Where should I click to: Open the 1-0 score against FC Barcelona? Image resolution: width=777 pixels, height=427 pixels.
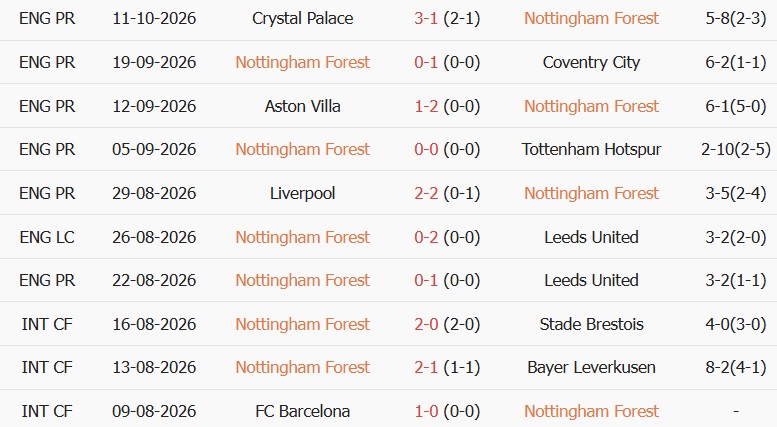click(x=426, y=411)
